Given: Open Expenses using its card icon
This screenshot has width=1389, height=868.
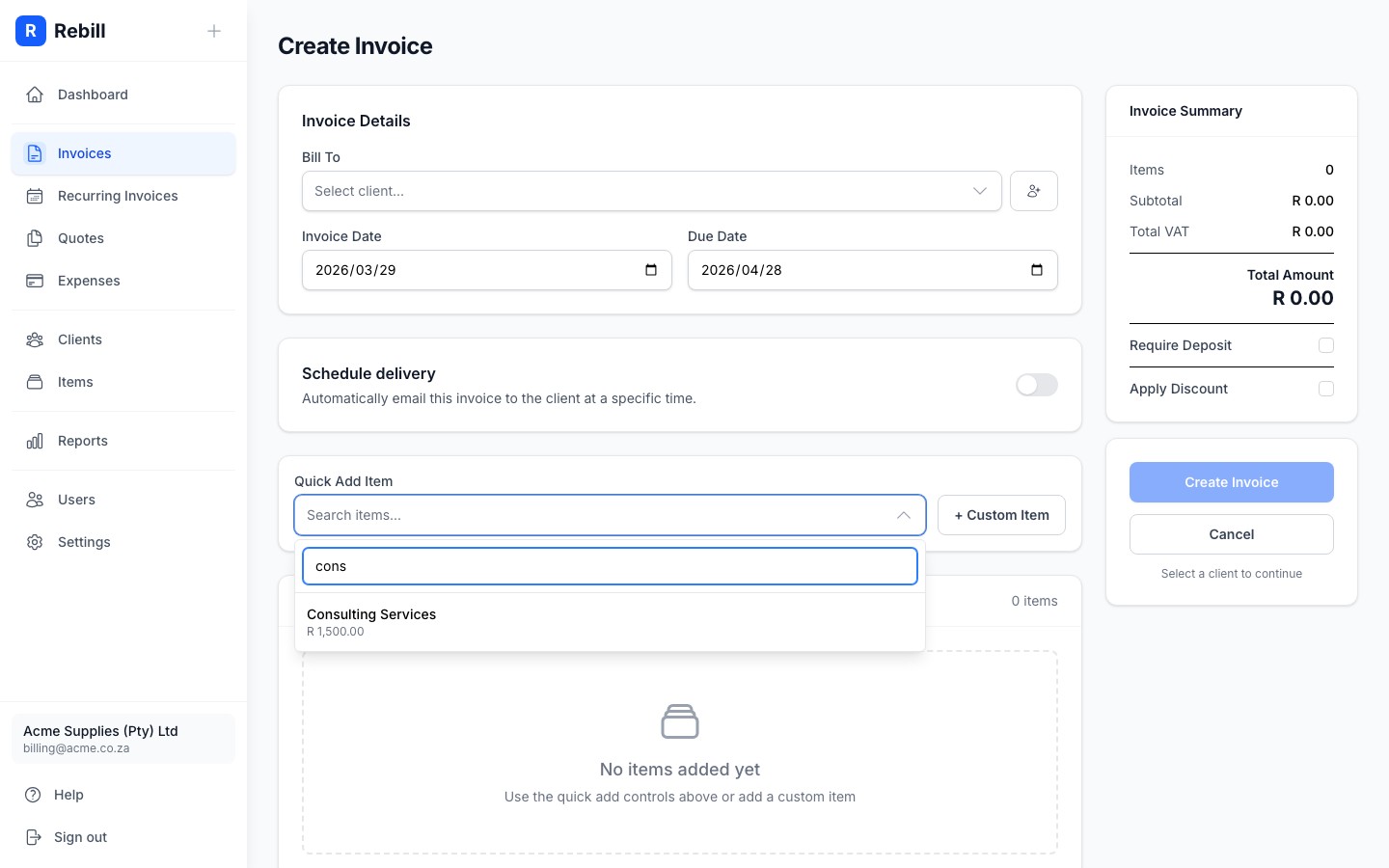Looking at the screenshot, I should [35, 281].
